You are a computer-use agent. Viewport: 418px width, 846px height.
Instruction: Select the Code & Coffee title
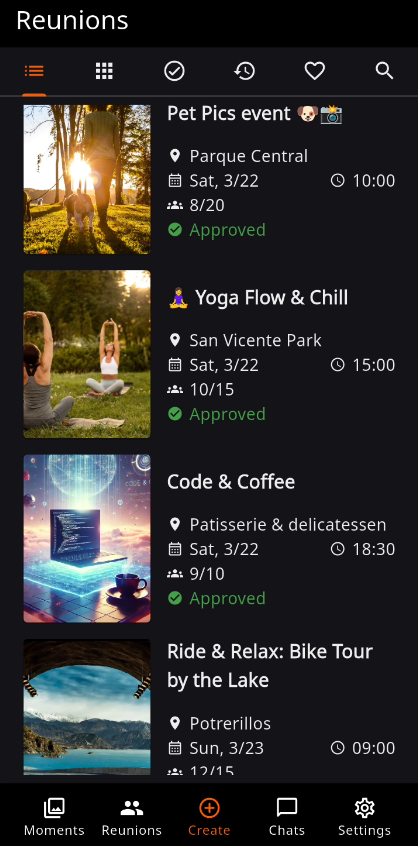(231, 482)
